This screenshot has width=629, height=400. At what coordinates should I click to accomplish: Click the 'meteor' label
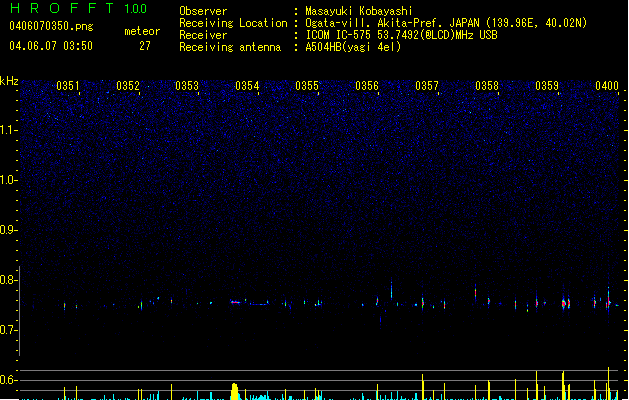point(142,31)
